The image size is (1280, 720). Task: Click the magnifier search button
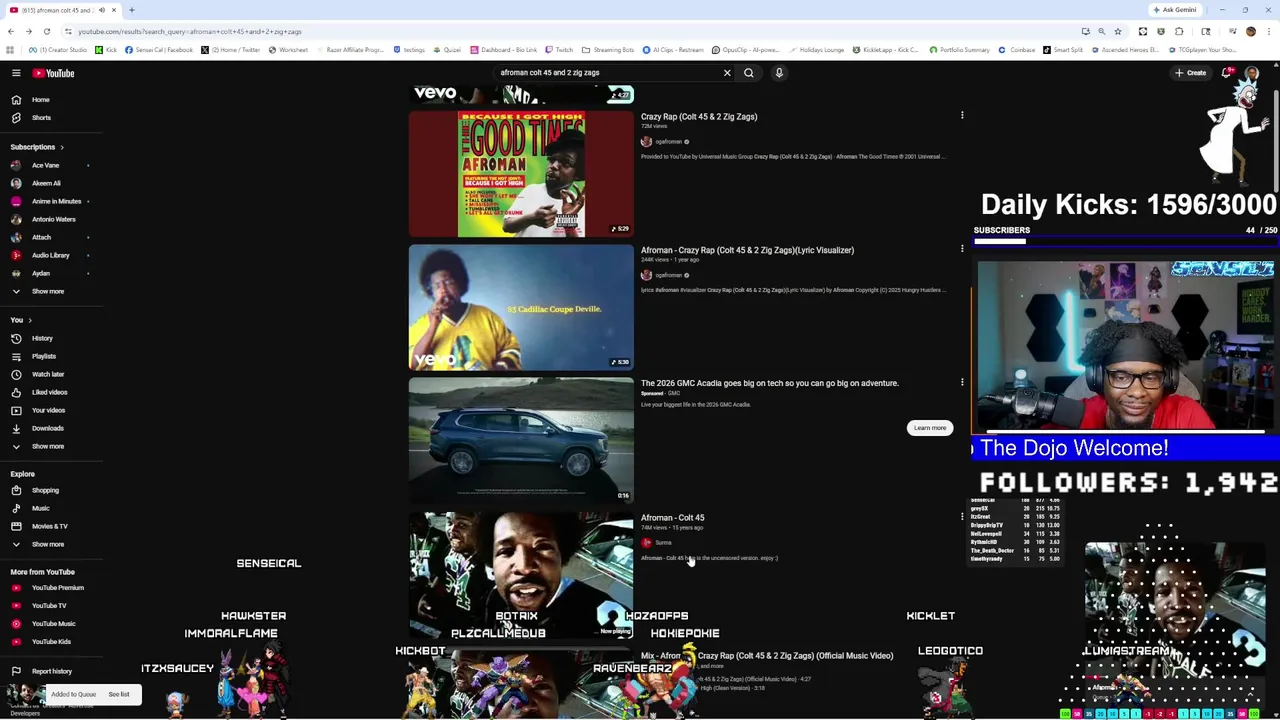[x=749, y=73]
